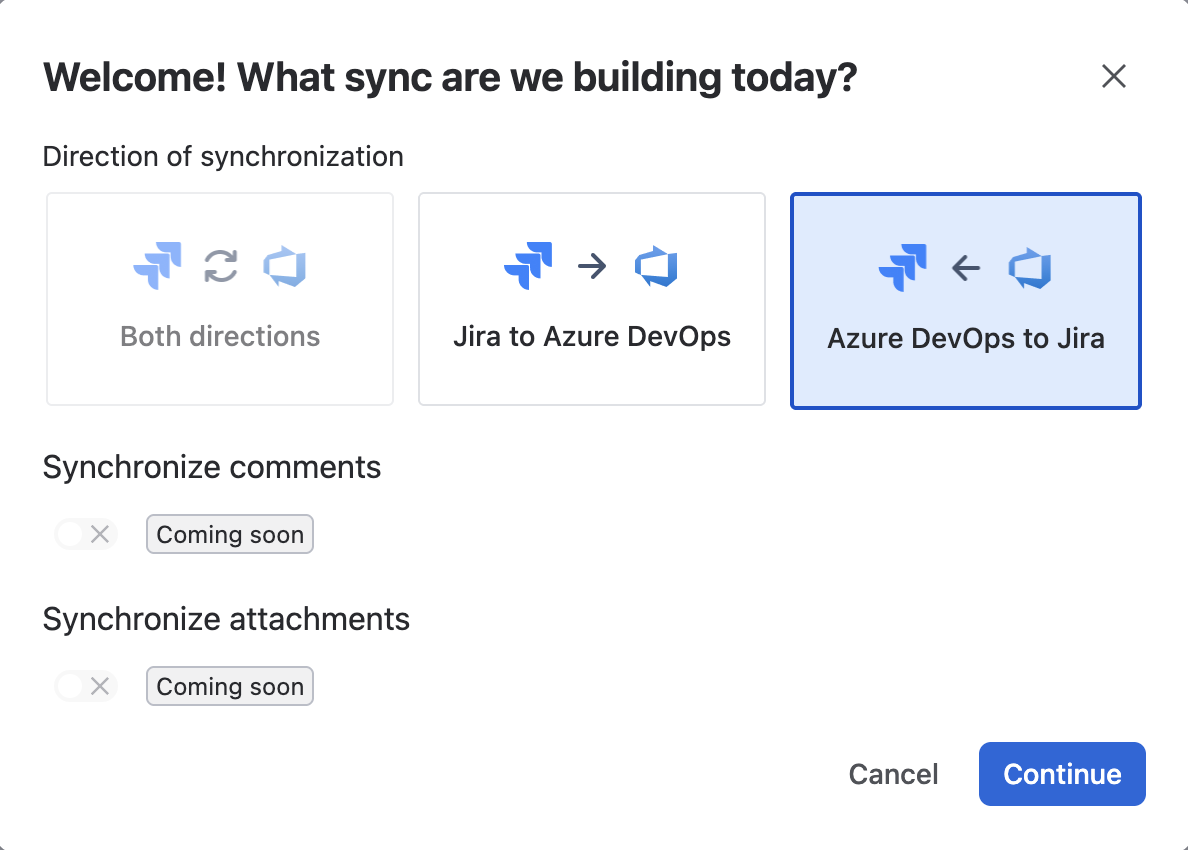
Task: Click Azure DevOps icon in Azure DevOps to Jira card
Action: 1030,268
